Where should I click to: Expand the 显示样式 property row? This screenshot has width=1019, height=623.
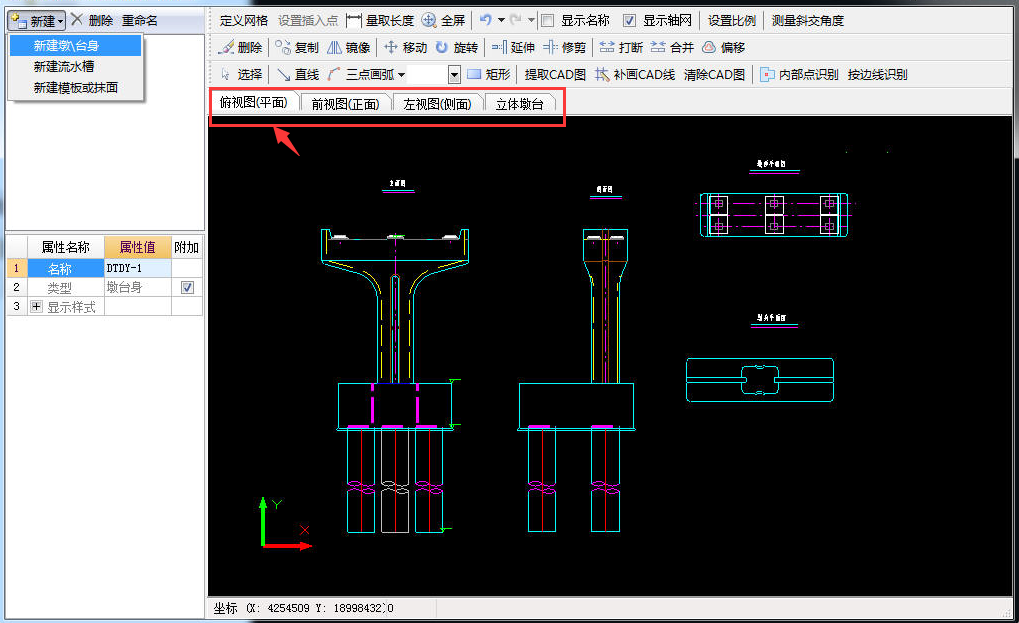tap(37, 307)
